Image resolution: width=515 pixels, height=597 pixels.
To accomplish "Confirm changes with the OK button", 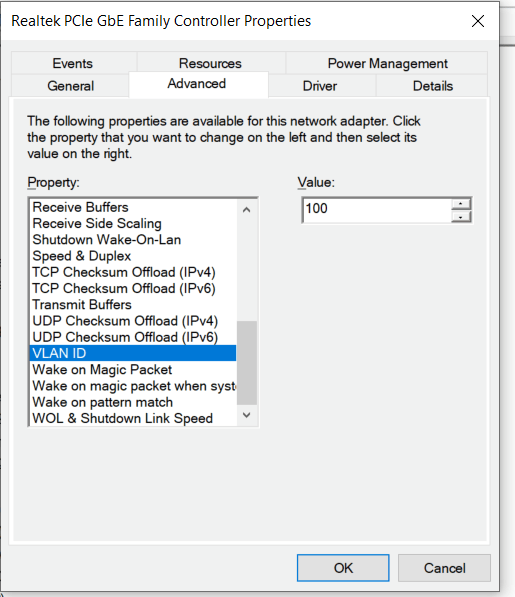I will [343, 568].
